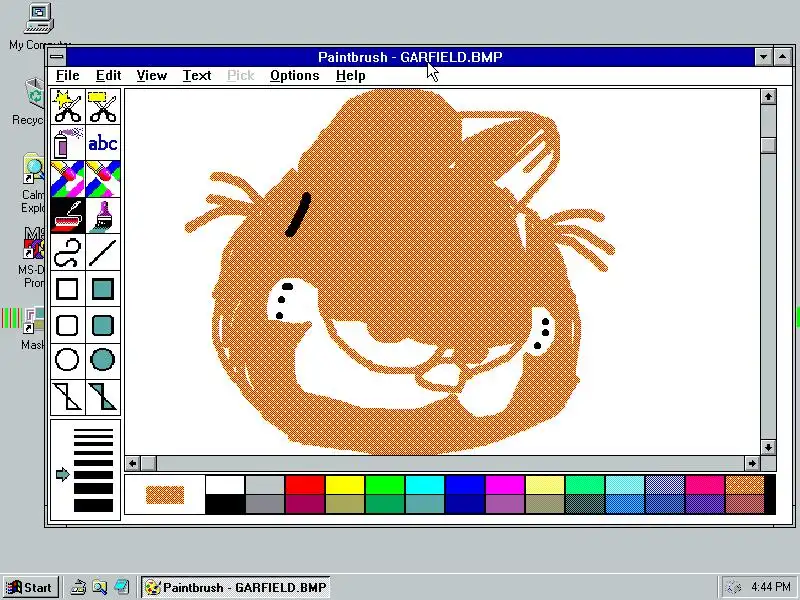The width and height of the screenshot is (800, 600).
Task: Click the horizontal scrollbar left arrow
Action: 133,463
